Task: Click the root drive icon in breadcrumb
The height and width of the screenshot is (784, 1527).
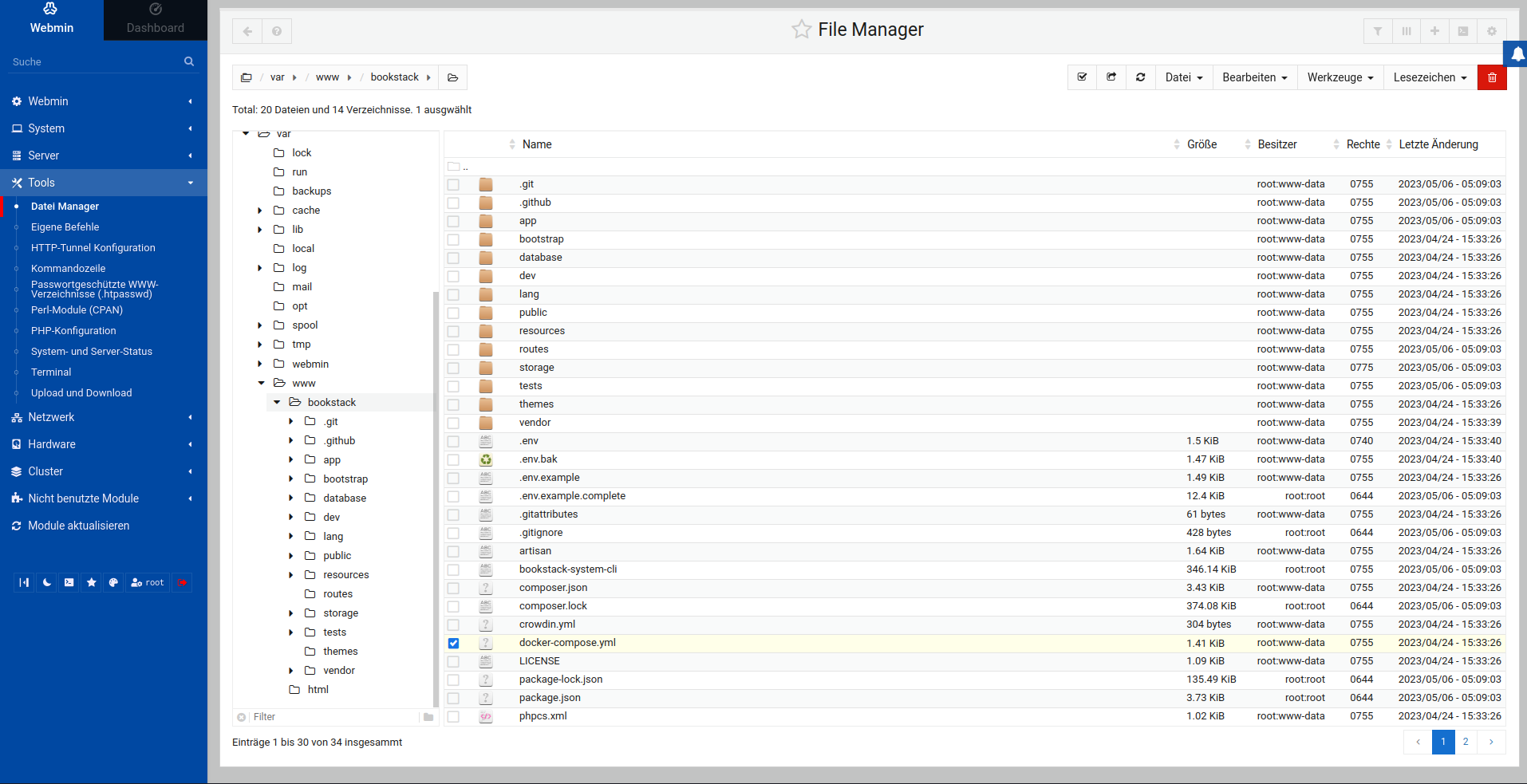Action: tap(247, 77)
